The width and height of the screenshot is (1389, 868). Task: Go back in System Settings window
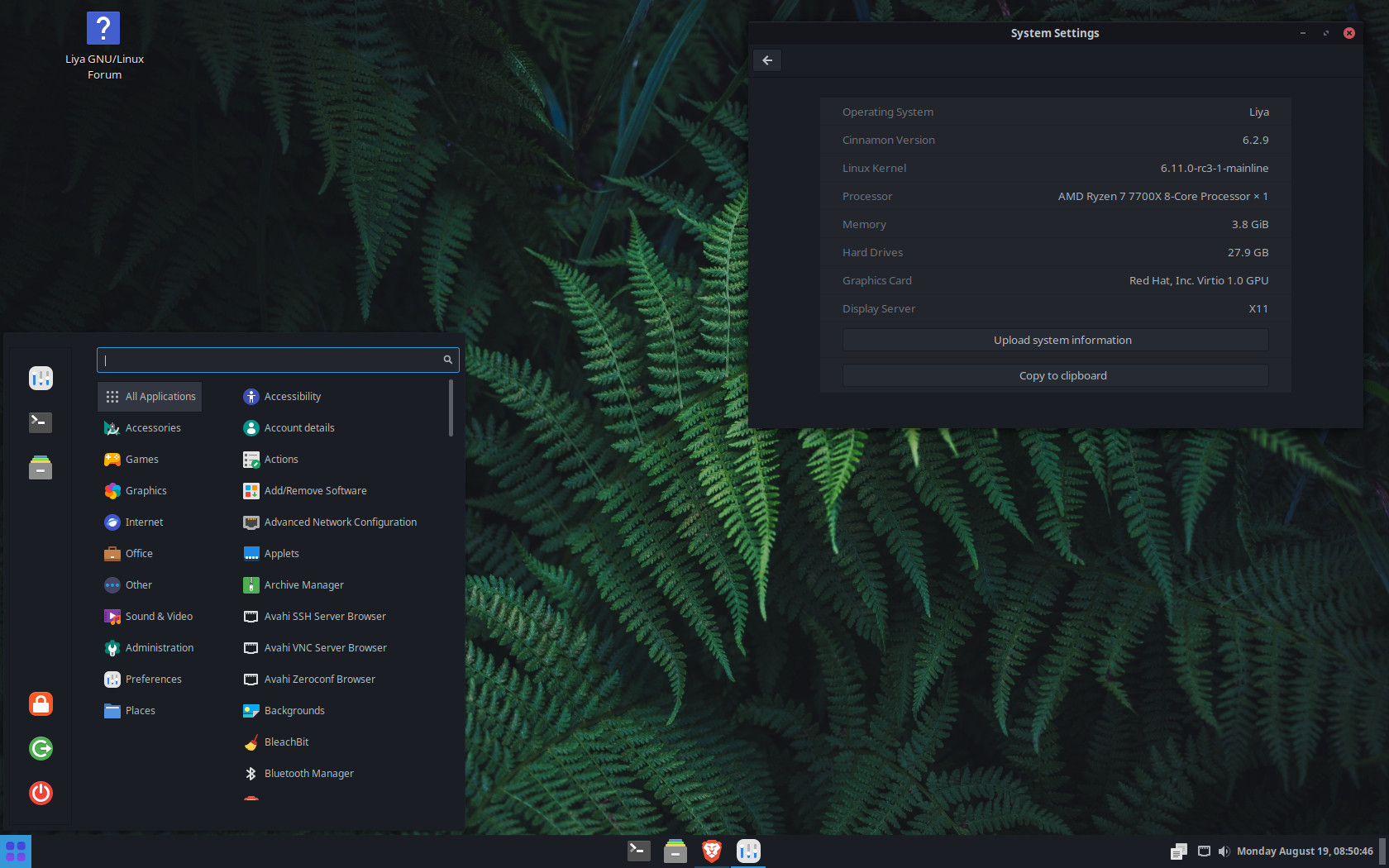coord(767,60)
